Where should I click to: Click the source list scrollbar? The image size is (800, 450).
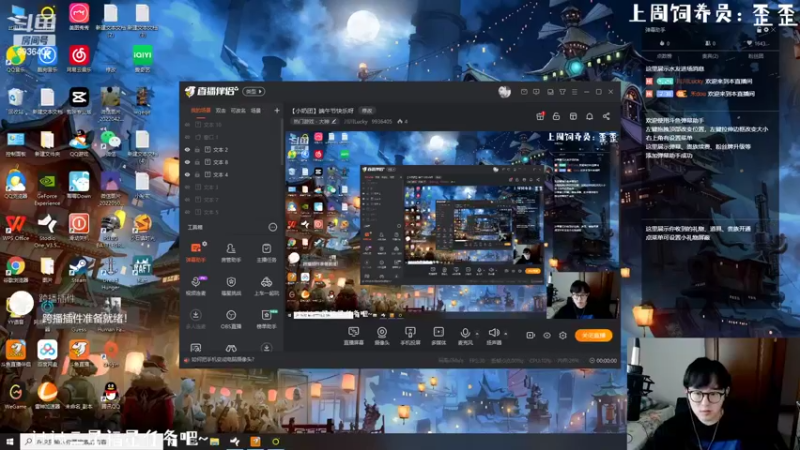[x=282, y=142]
